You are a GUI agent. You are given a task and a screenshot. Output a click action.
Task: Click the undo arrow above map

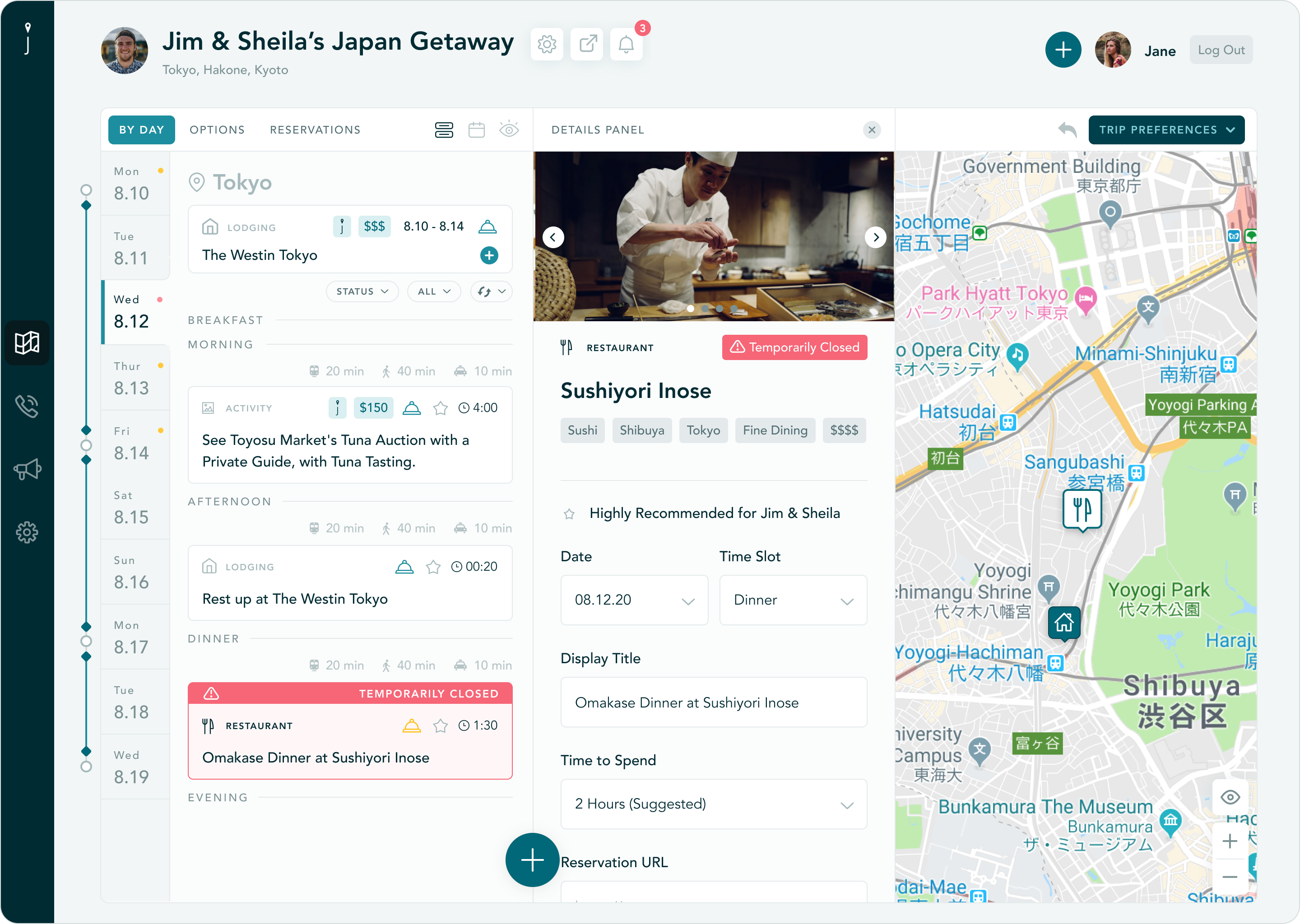coord(1067,130)
